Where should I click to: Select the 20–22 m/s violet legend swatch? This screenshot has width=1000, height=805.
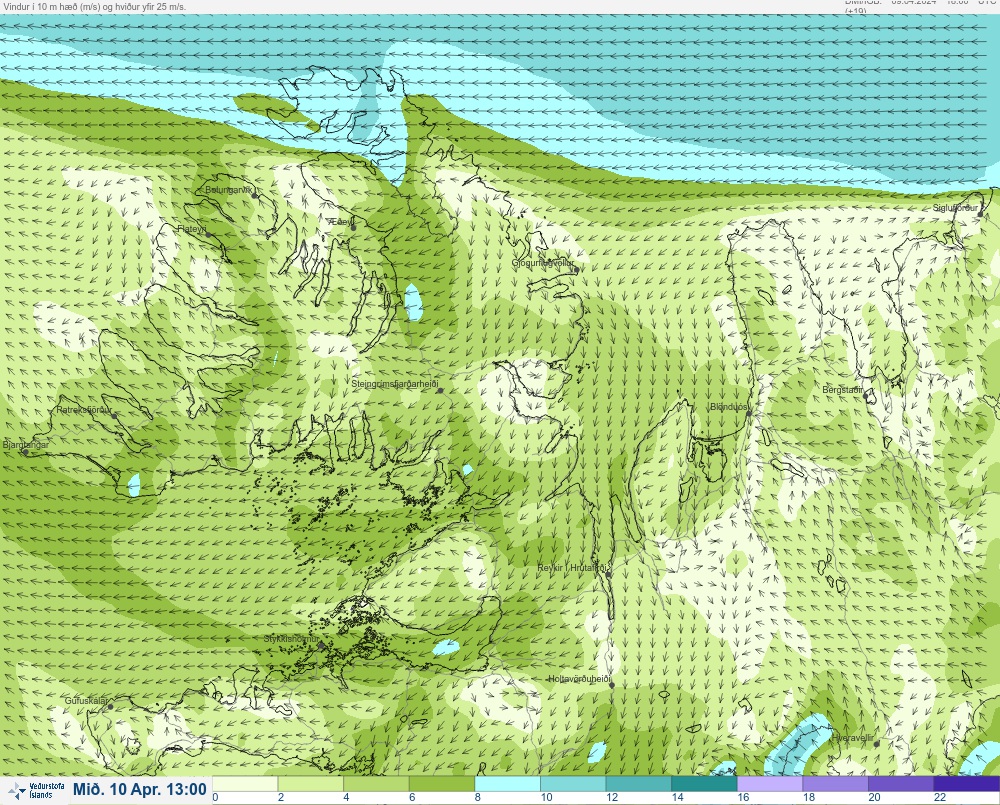click(x=902, y=783)
